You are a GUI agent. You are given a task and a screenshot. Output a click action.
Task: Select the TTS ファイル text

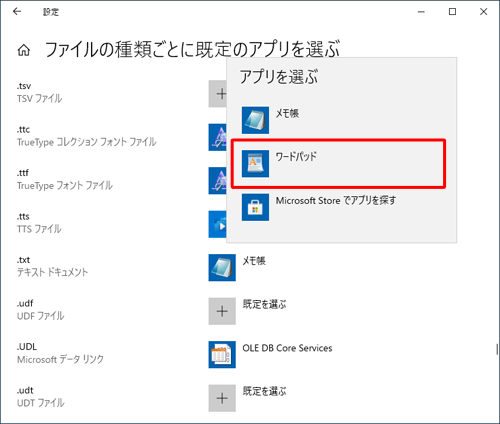[x=39, y=229]
